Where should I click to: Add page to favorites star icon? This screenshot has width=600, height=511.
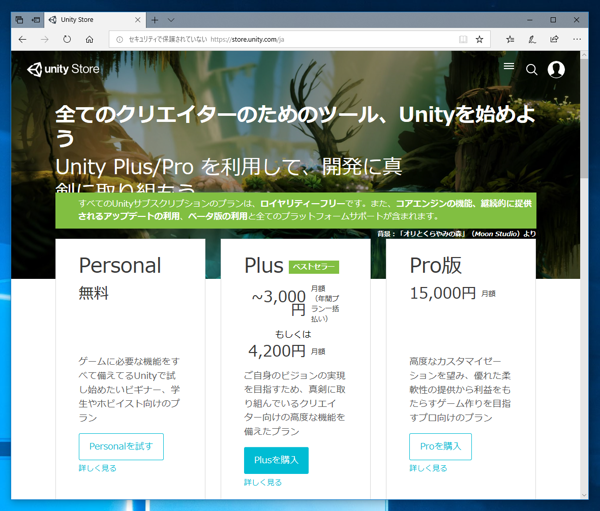coord(479,39)
